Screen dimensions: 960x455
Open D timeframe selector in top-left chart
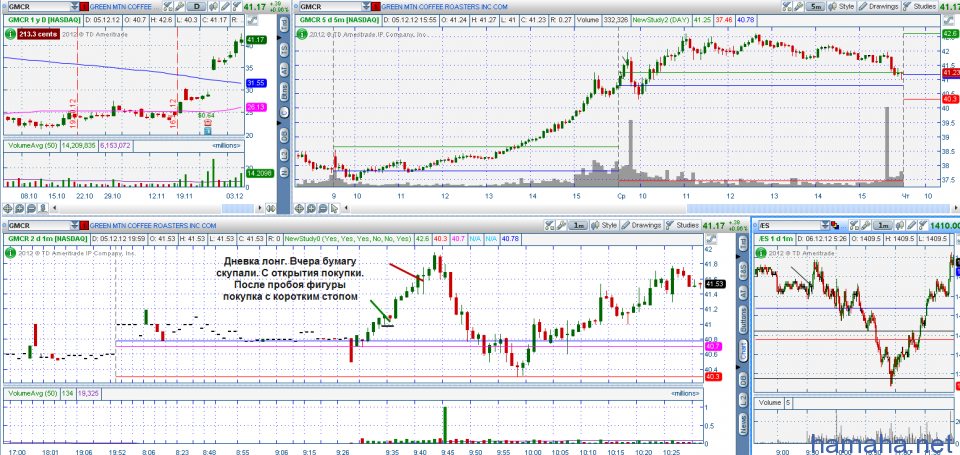(197, 7)
